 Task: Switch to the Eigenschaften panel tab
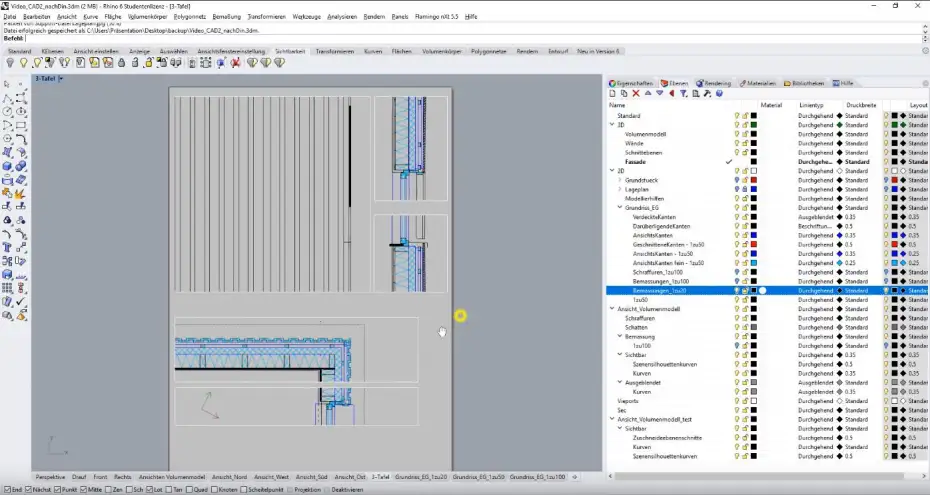pos(630,84)
